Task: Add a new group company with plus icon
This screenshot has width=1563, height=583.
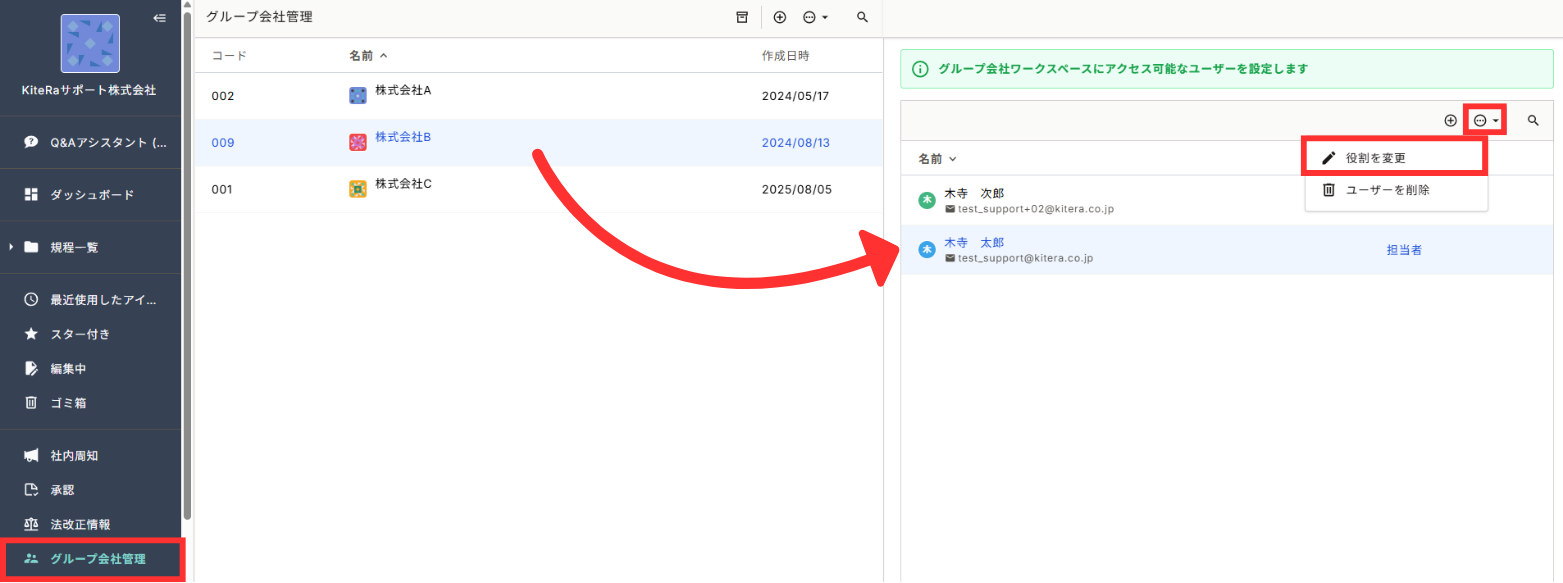Action: point(780,17)
